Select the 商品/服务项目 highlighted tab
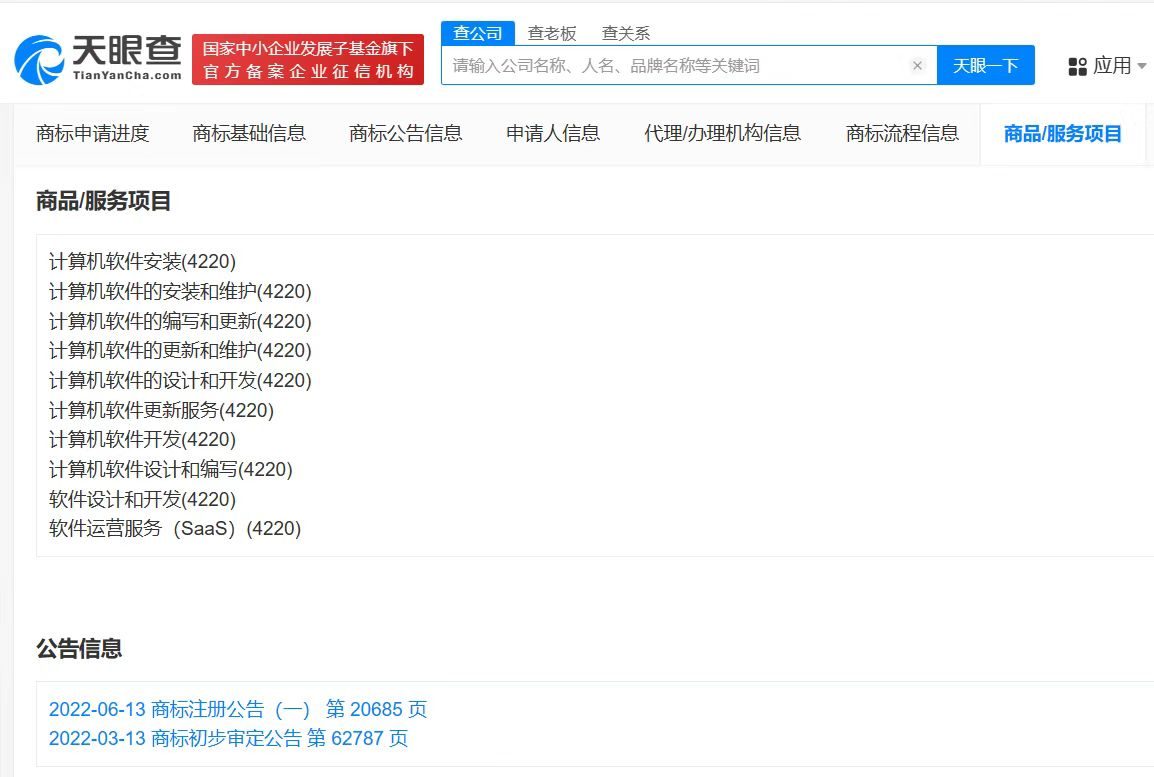 [x=1060, y=133]
